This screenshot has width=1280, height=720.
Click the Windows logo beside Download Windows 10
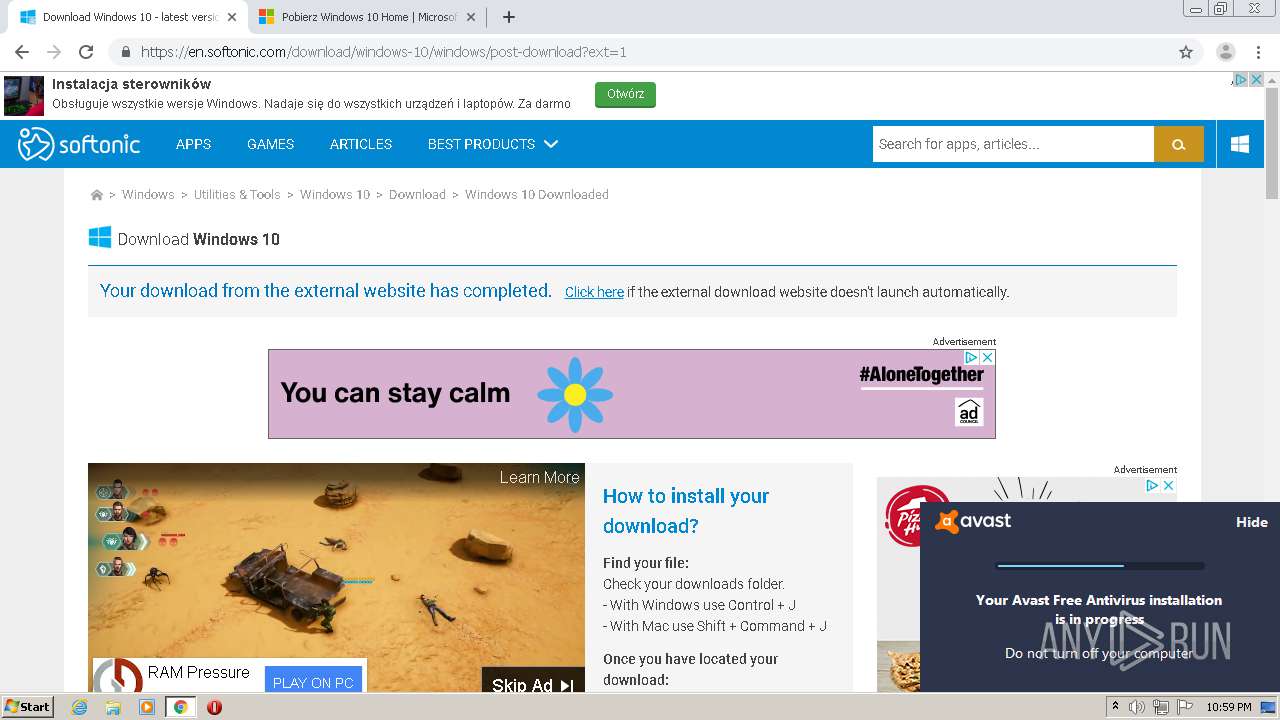point(100,238)
